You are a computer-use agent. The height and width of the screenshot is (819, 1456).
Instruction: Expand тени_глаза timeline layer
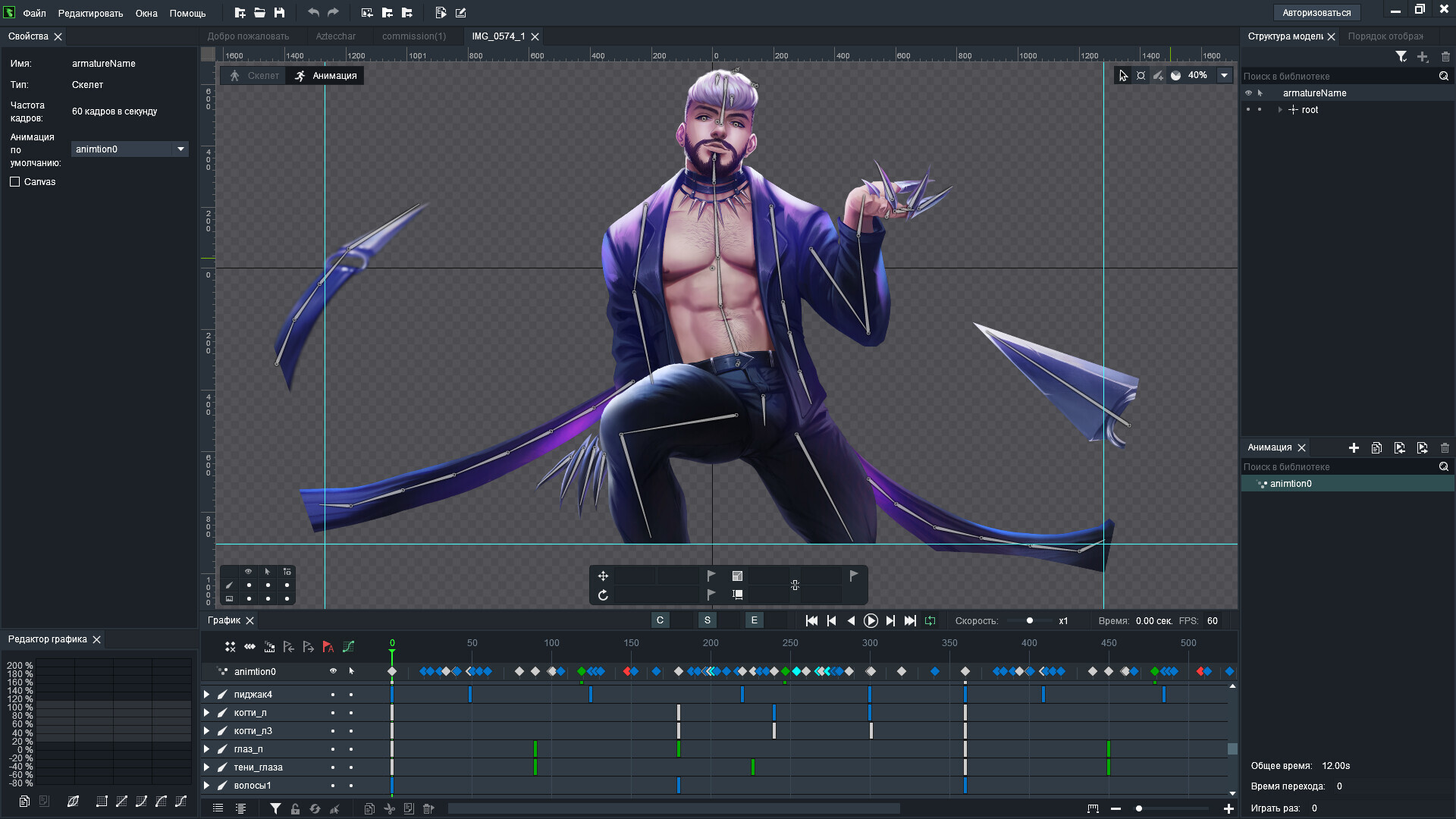(206, 767)
